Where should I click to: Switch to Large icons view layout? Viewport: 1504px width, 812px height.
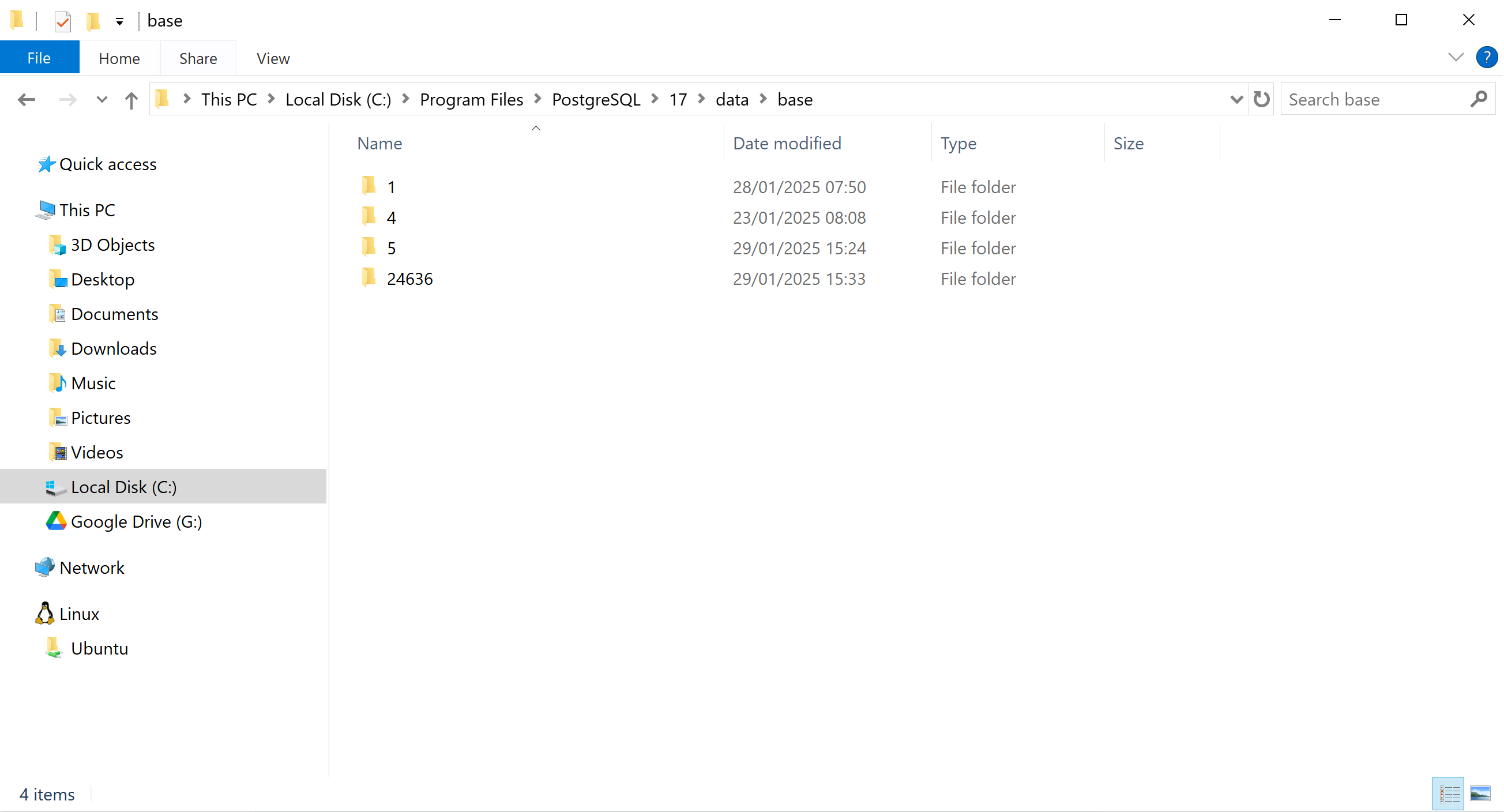coord(1481,794)
